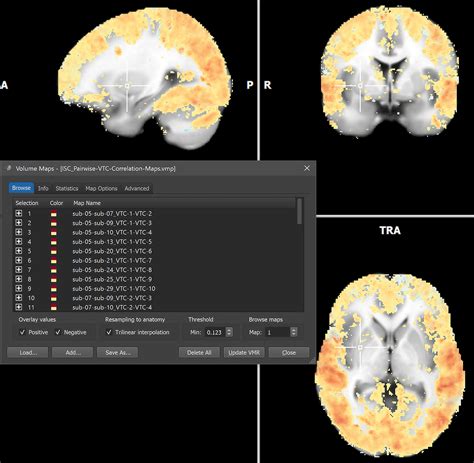Switch to the Info tab
The height and width of the screenshot is (463, 474).
[43, 188]
